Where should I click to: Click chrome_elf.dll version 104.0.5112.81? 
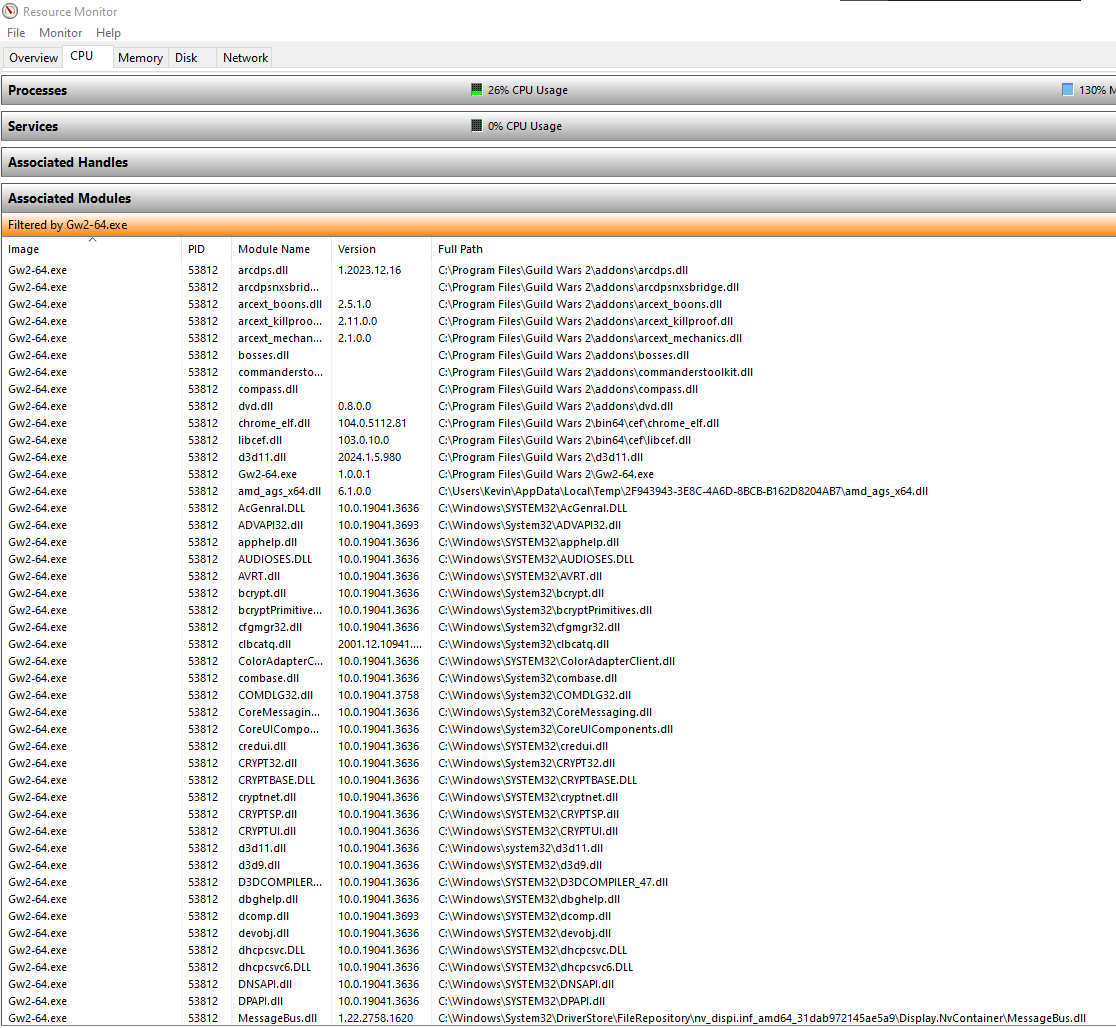(x=372, y=424)
